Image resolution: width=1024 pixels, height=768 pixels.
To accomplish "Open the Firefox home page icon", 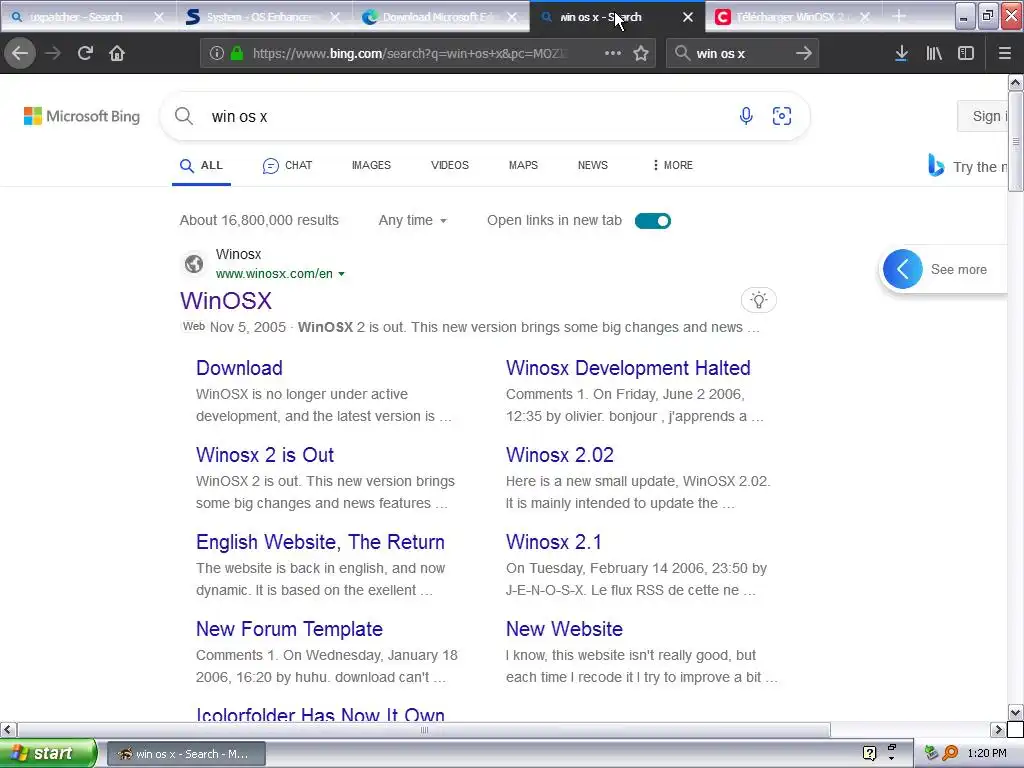I will [117, 53].
